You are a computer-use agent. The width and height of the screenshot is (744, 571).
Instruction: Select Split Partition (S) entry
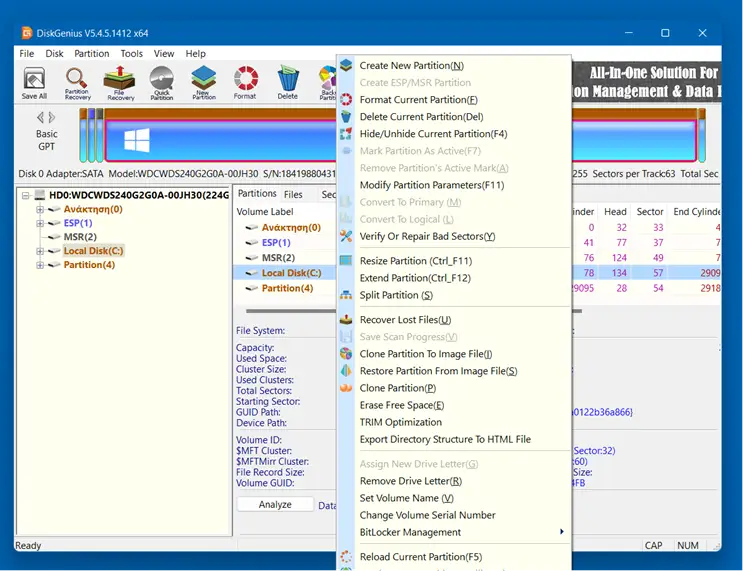(396, 295)
